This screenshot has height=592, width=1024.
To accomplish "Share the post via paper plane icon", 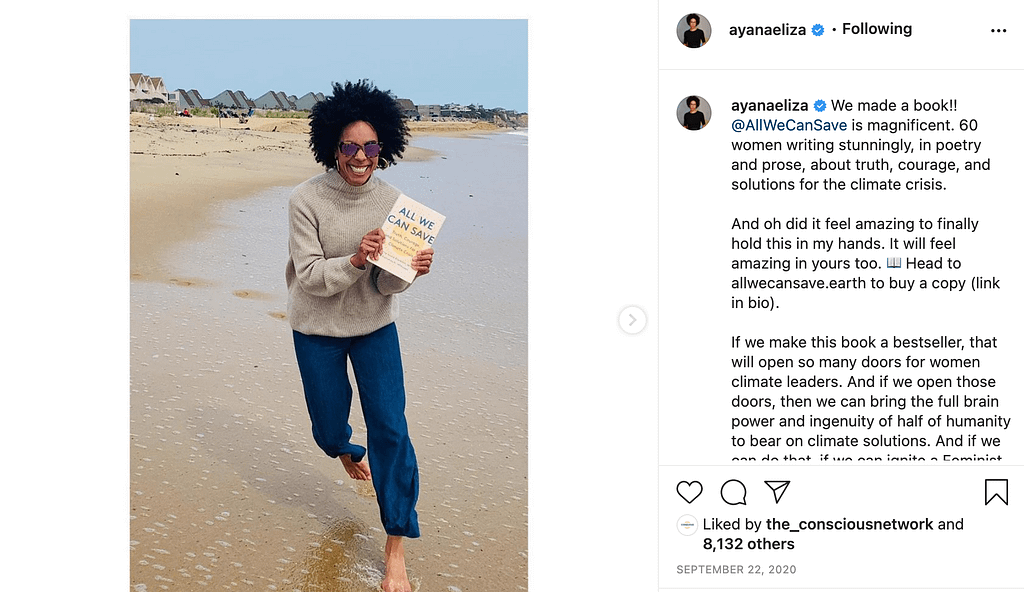I will 777,491.
